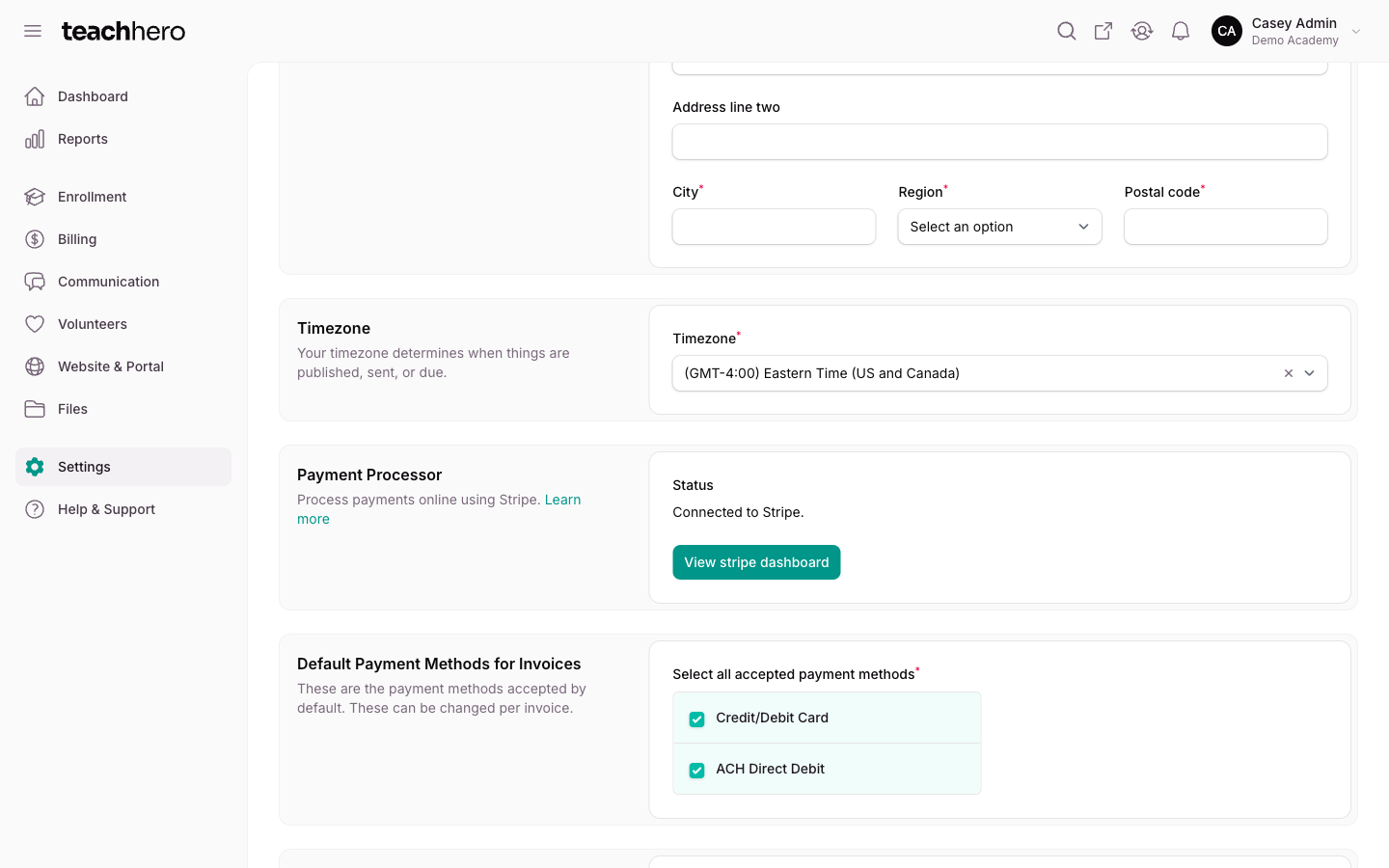This screenshot has height=868, width=1389.
Task: Click the Dashboard home icon
Action: click(35, 96)
